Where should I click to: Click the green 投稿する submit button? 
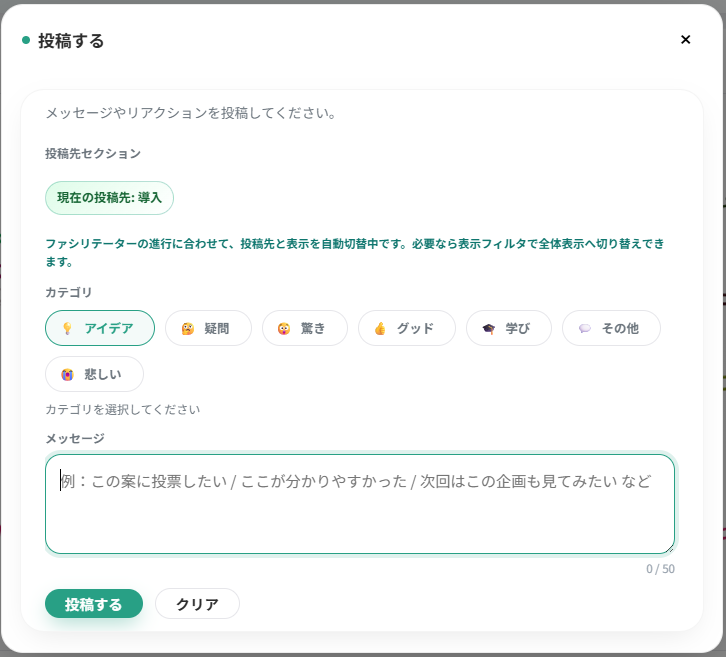click(x=94, y=604)
